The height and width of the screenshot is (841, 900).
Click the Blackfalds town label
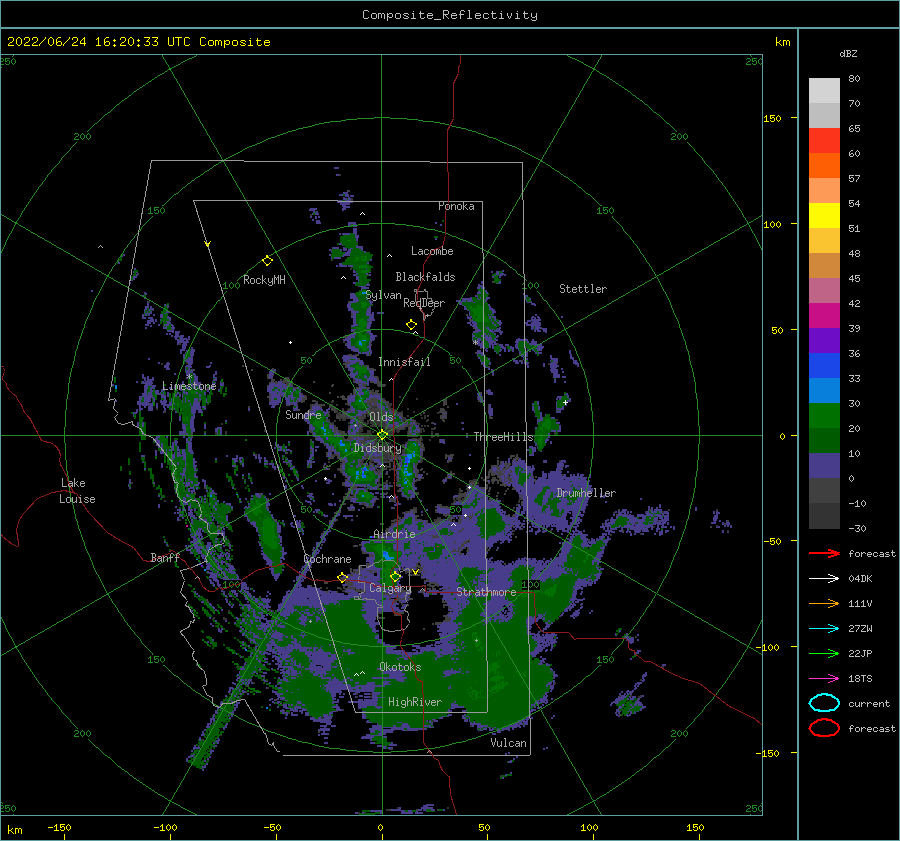(x=425, y=277)
